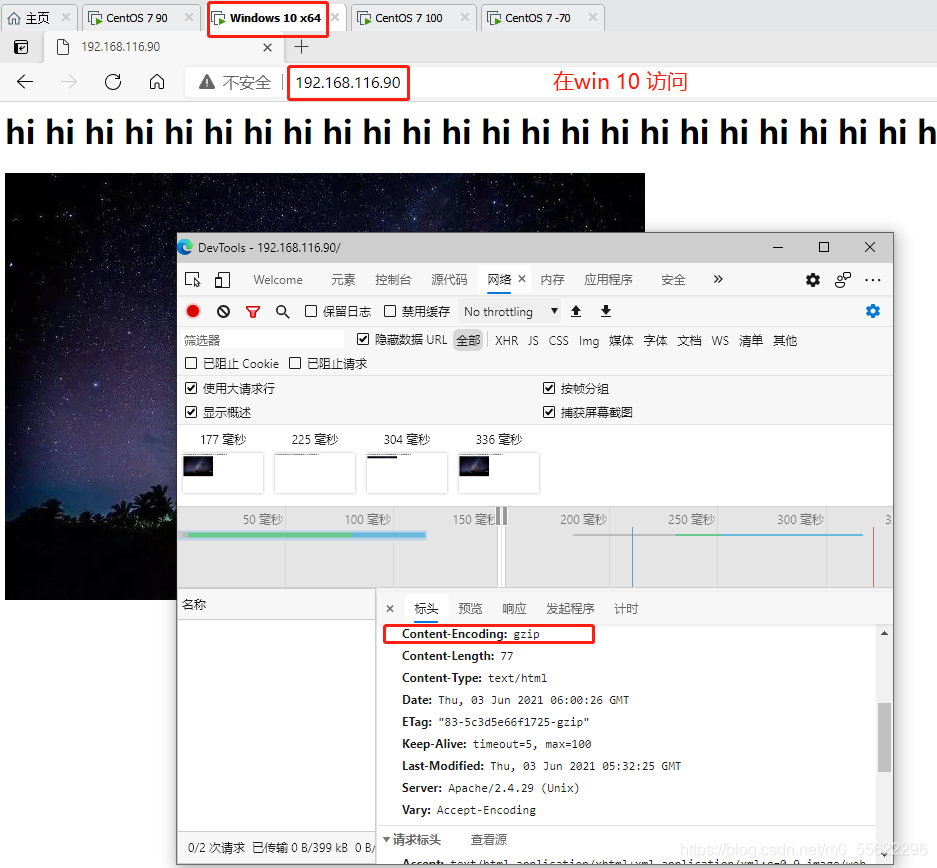Toggle the network filter funnel icon

coord(253,312)
